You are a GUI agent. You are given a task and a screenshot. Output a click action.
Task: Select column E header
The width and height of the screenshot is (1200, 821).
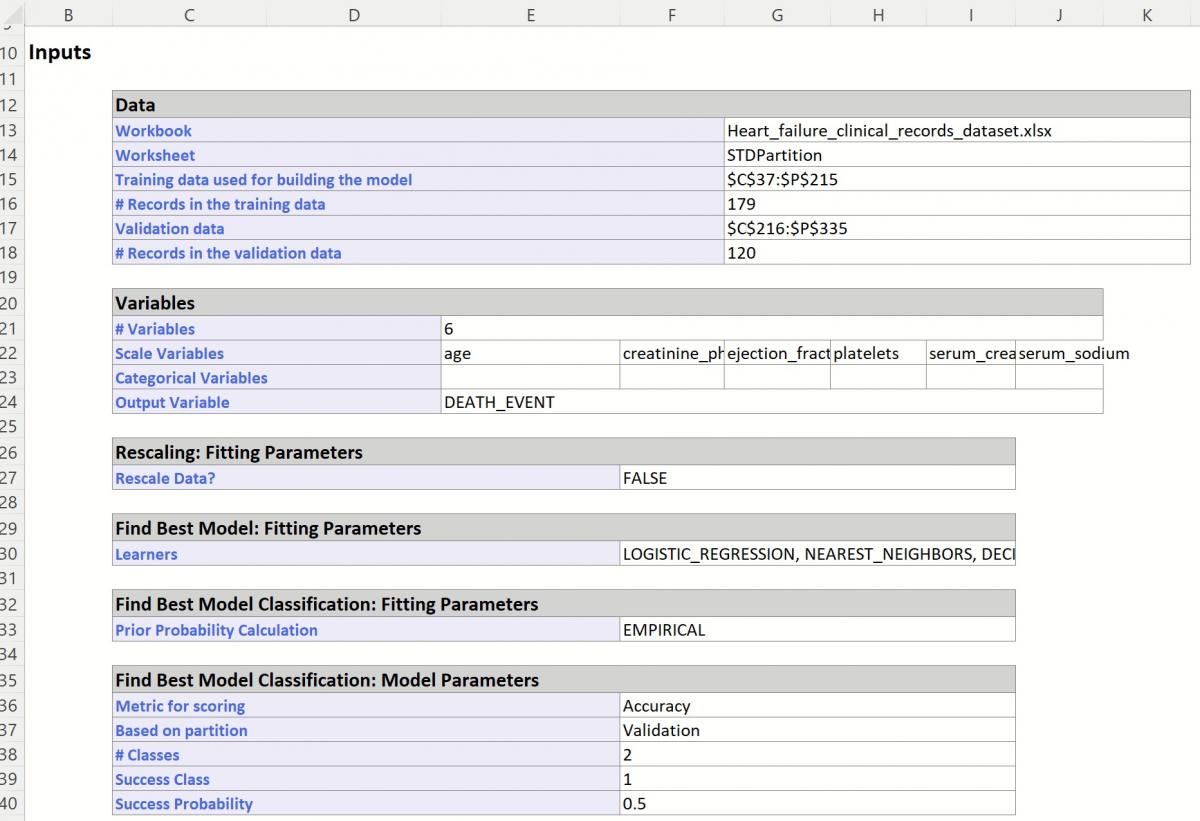tap(530, 15)
